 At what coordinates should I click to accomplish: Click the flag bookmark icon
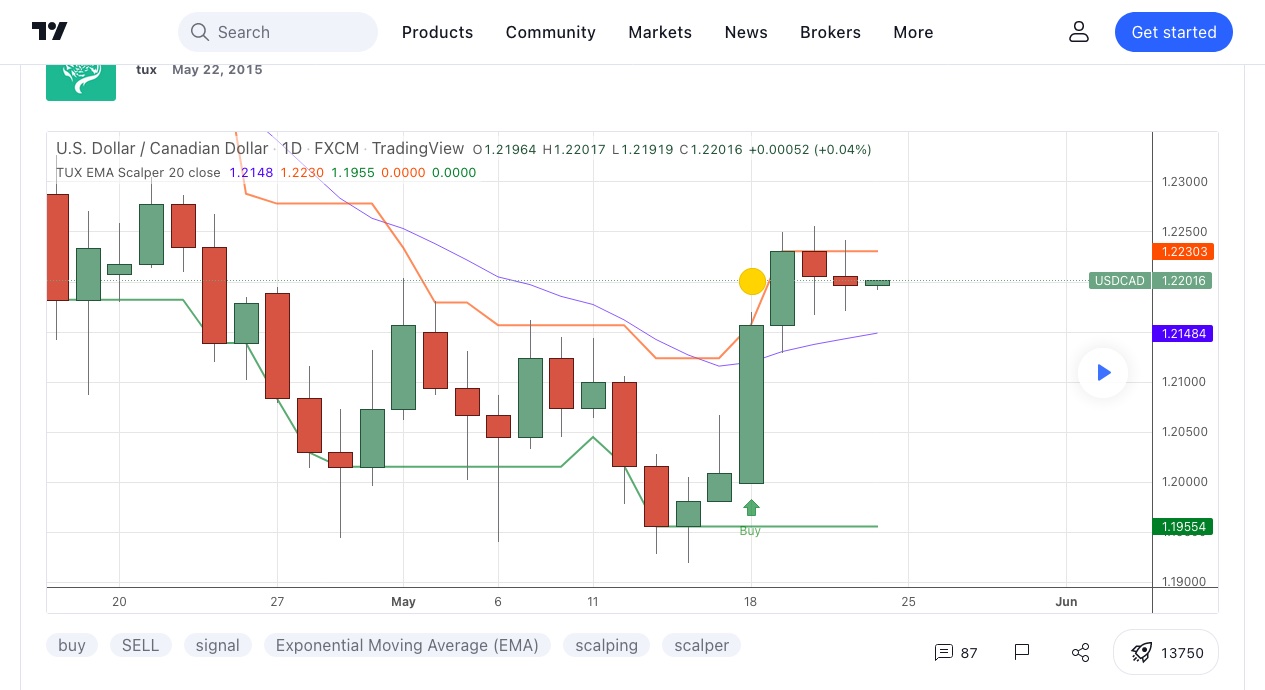coord(1021,653)
